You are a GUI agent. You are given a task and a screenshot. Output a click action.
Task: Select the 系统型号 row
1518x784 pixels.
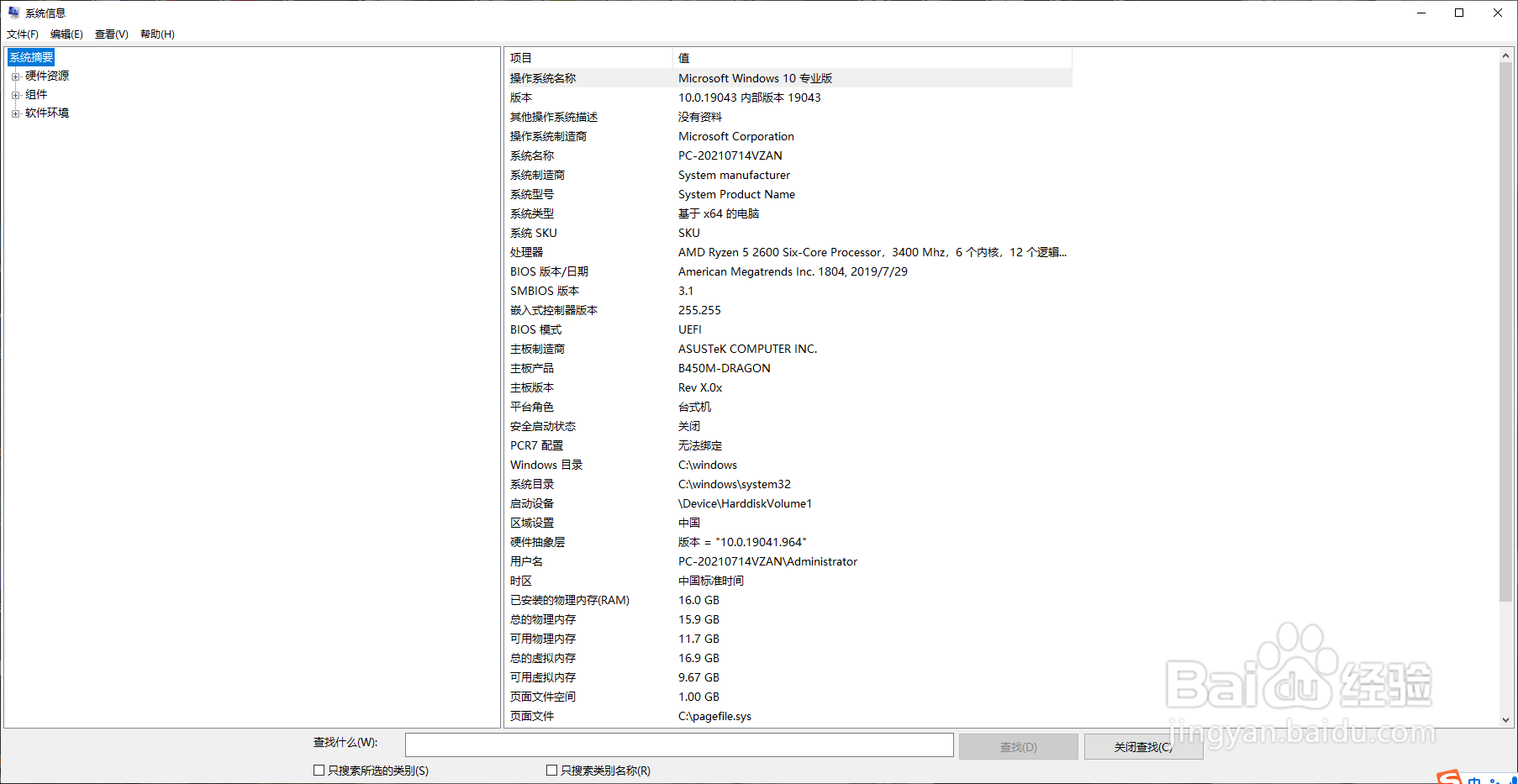click(788, 194)
